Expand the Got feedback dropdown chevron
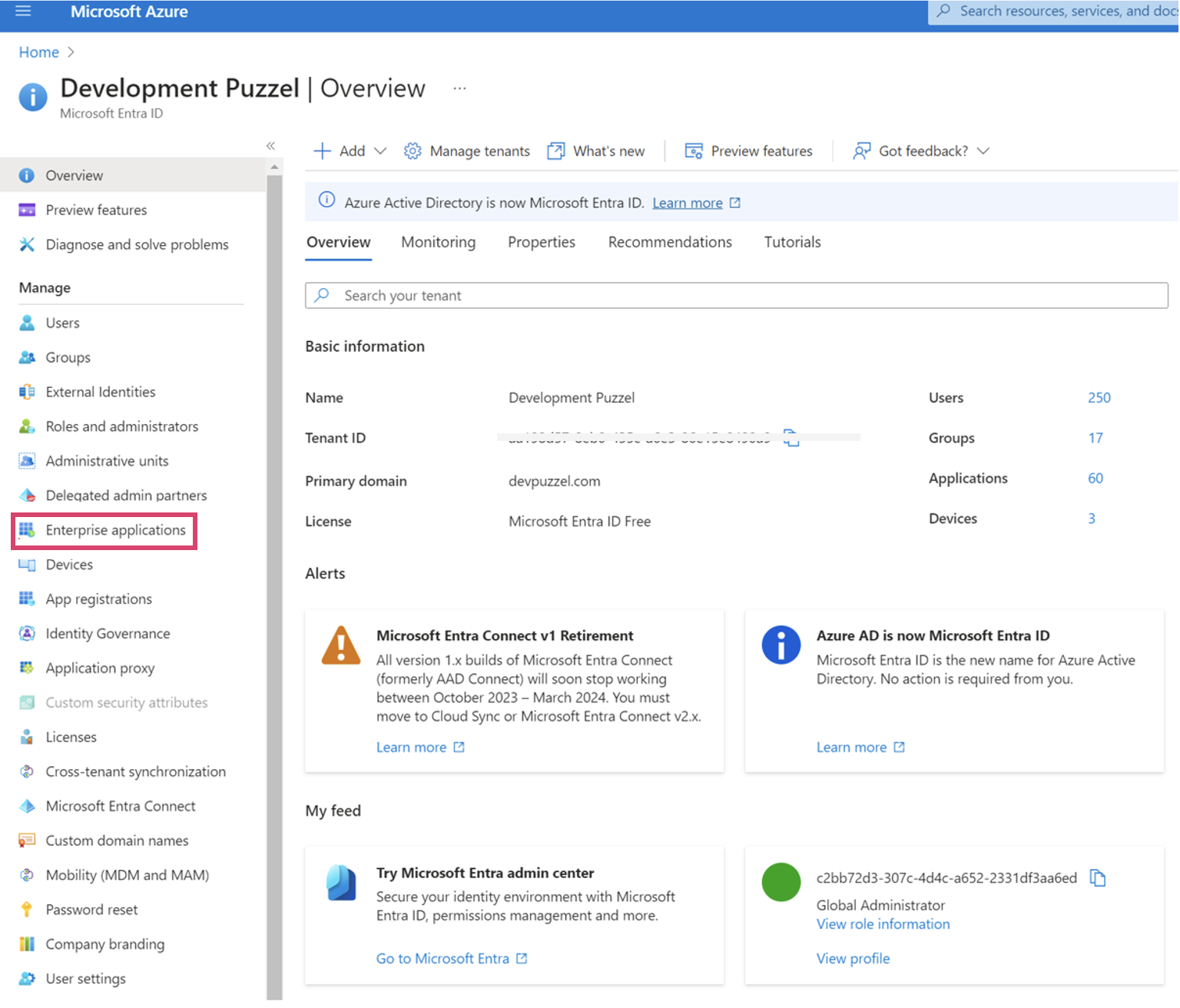The width and height of the screenshot is (1180, 1008). click(x=983, y=151)
